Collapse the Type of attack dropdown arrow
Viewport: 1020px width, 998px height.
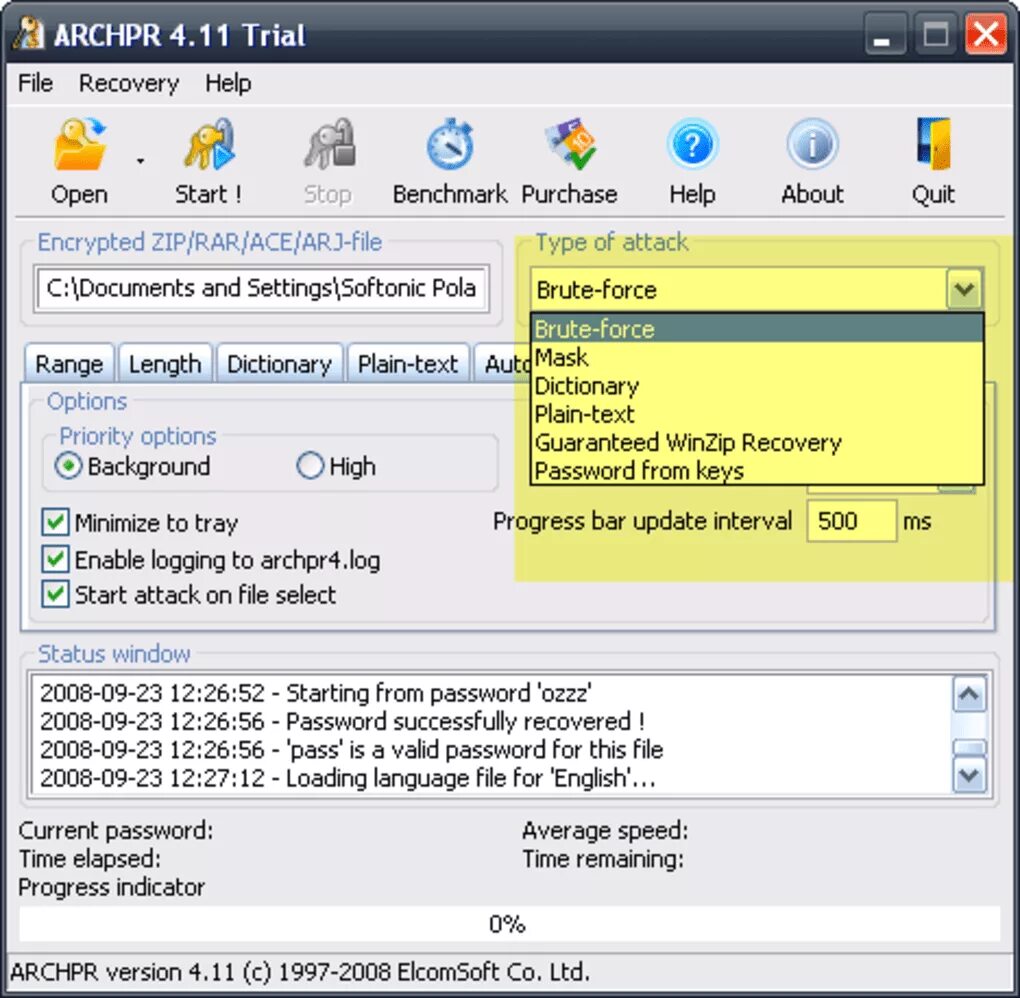(964, 289)
